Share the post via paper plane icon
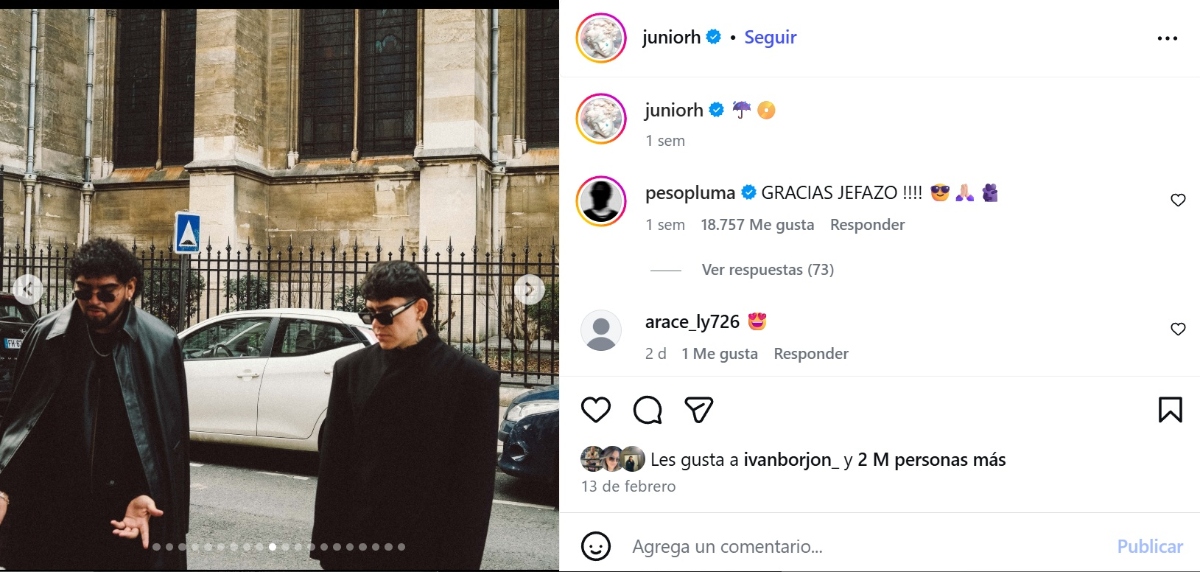The width and height of the screenshot is (1200, 572). (x=699, y=409)
